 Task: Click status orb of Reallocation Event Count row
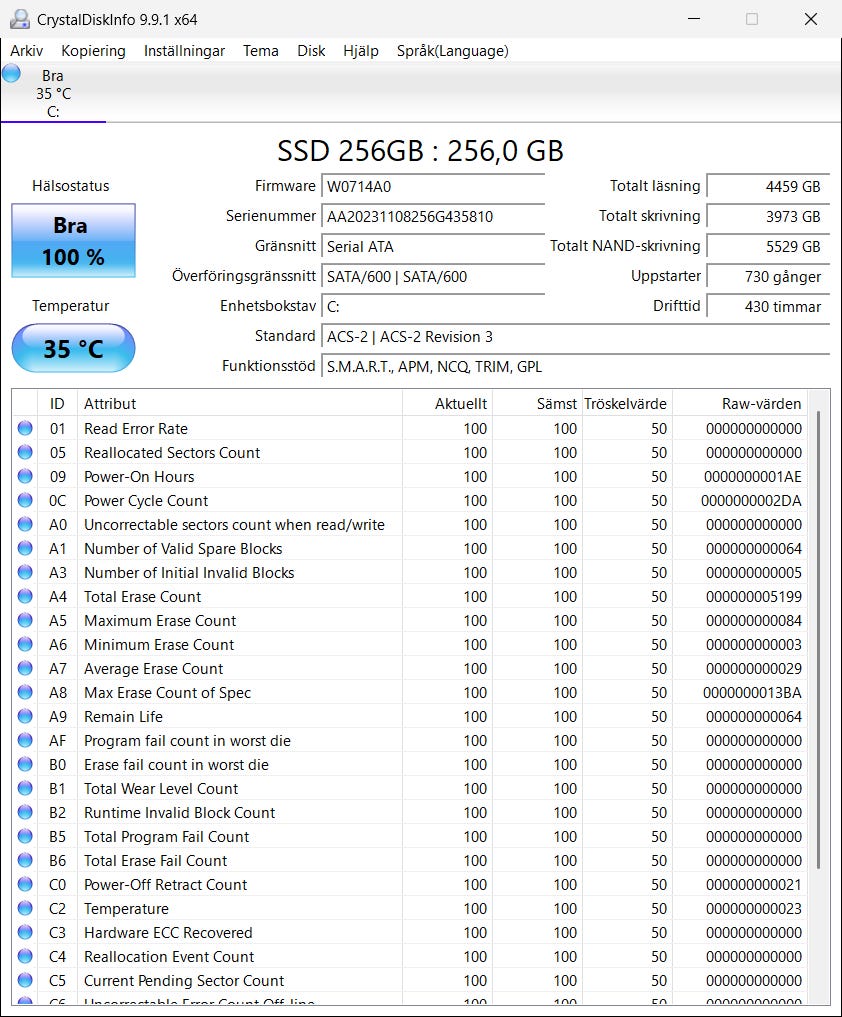(x=25, y=956)
